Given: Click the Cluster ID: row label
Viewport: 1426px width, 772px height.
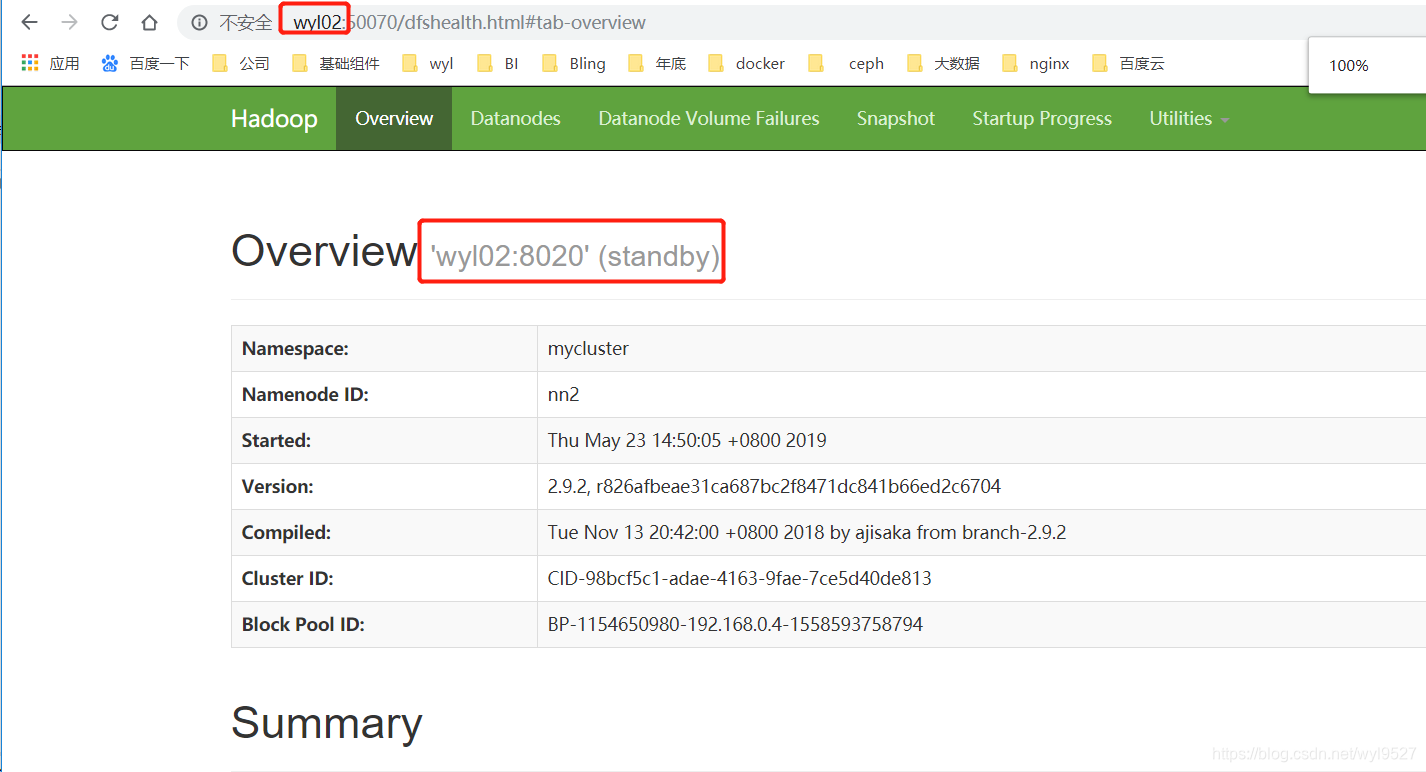Looking at the screenshot, I should [287, 578].
